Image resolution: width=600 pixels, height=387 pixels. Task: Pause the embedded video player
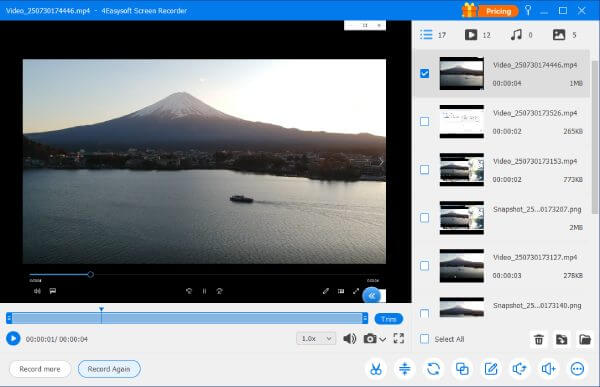pyautogui.click(x=204, y=291)
